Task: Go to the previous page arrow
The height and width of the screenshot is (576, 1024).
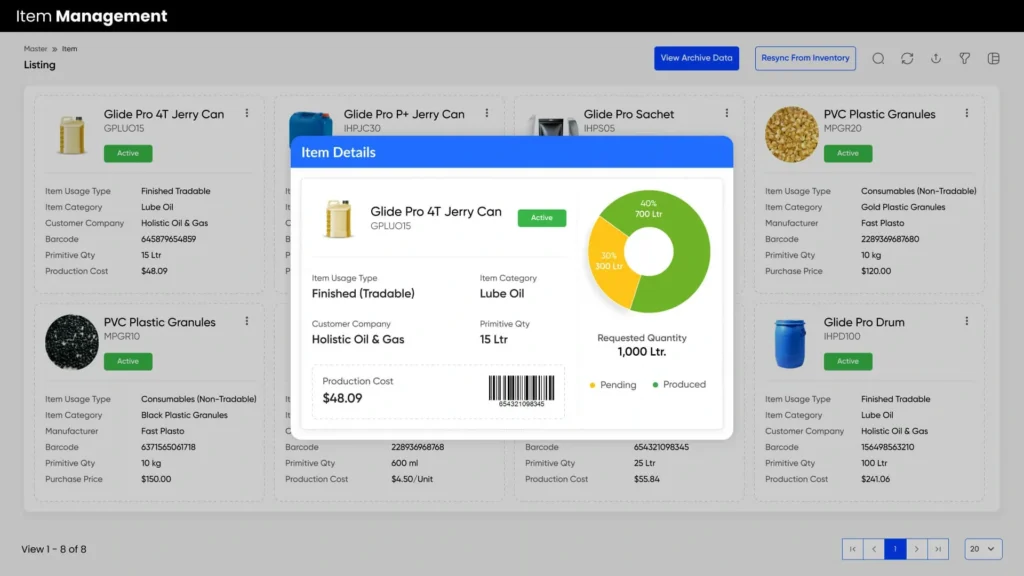Action: (x=874, y=549)
